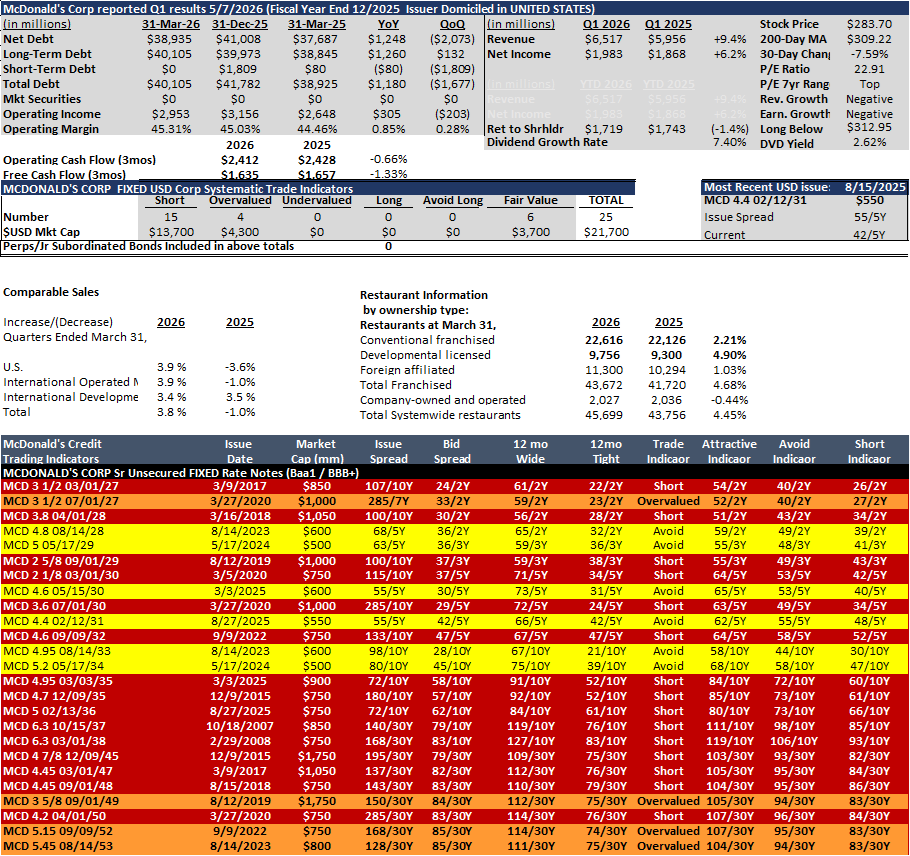910x856 pixels.
Task: Select the U.S. comparable sales 2026 cell
Action: tap(171, 367)
